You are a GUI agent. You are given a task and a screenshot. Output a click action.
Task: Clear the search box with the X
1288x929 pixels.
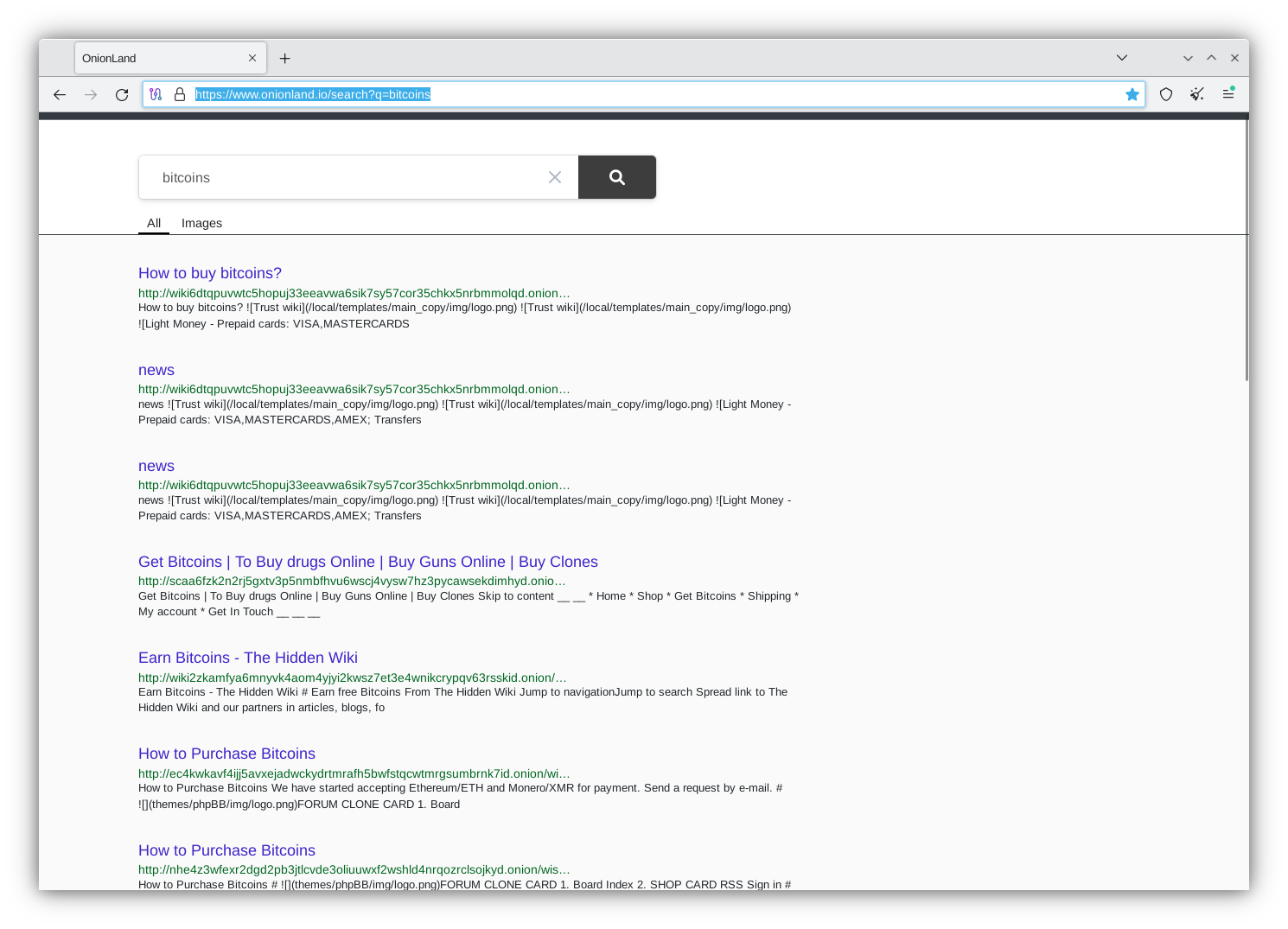(x=555, y=176)
